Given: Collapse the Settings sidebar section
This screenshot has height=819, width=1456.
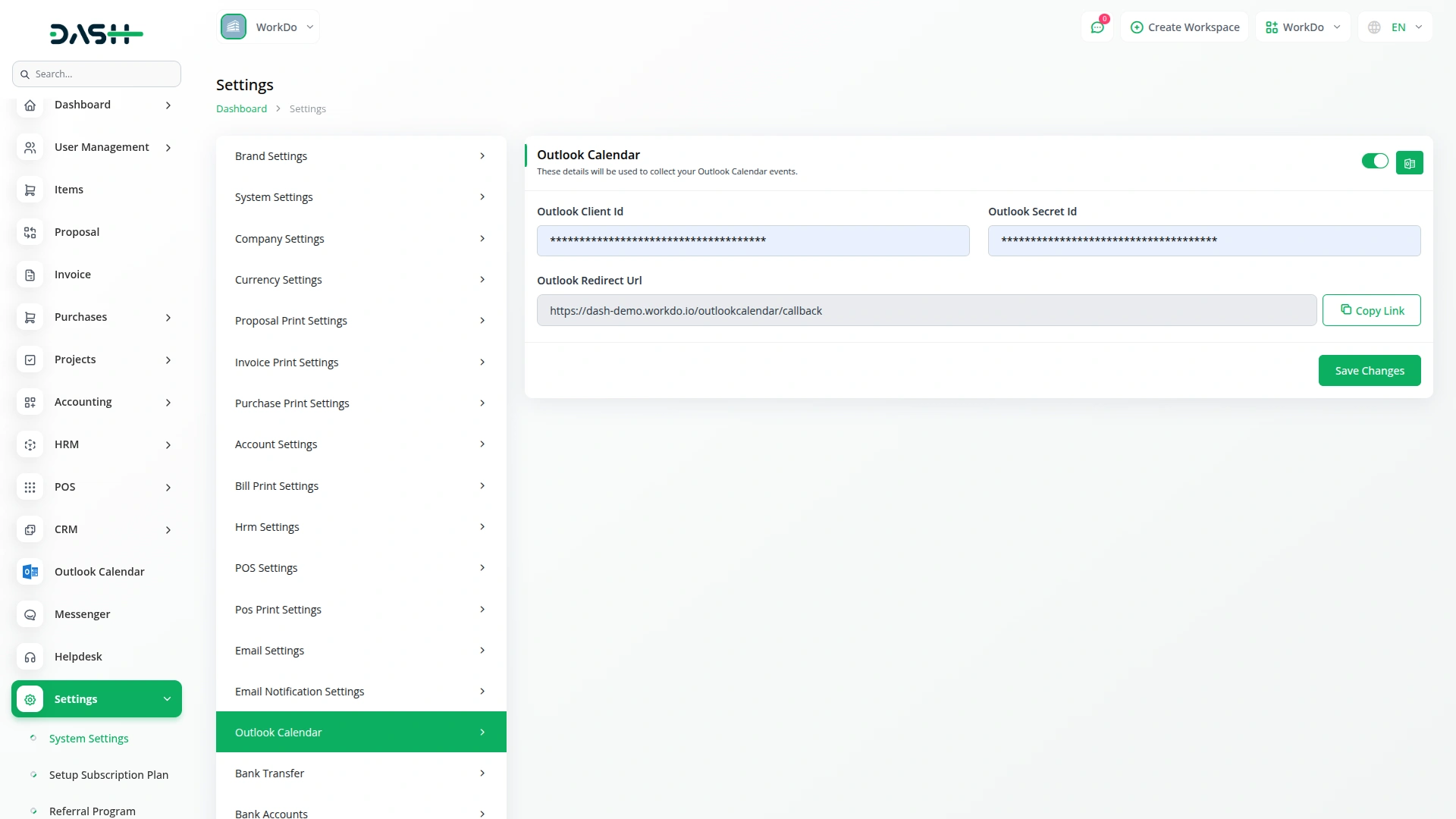Looking at the screenshot, I should tap(96, 699).
